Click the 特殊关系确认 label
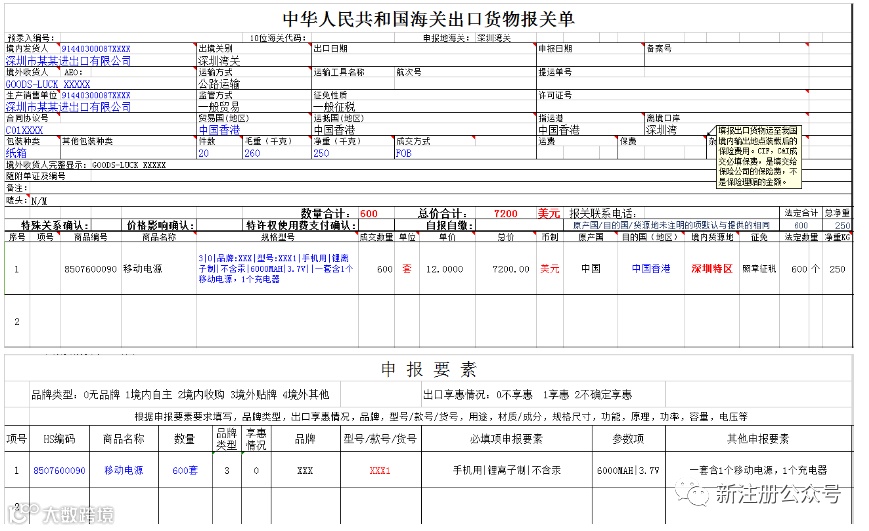Viewport: 869px width, 531px height. [54, 226]
